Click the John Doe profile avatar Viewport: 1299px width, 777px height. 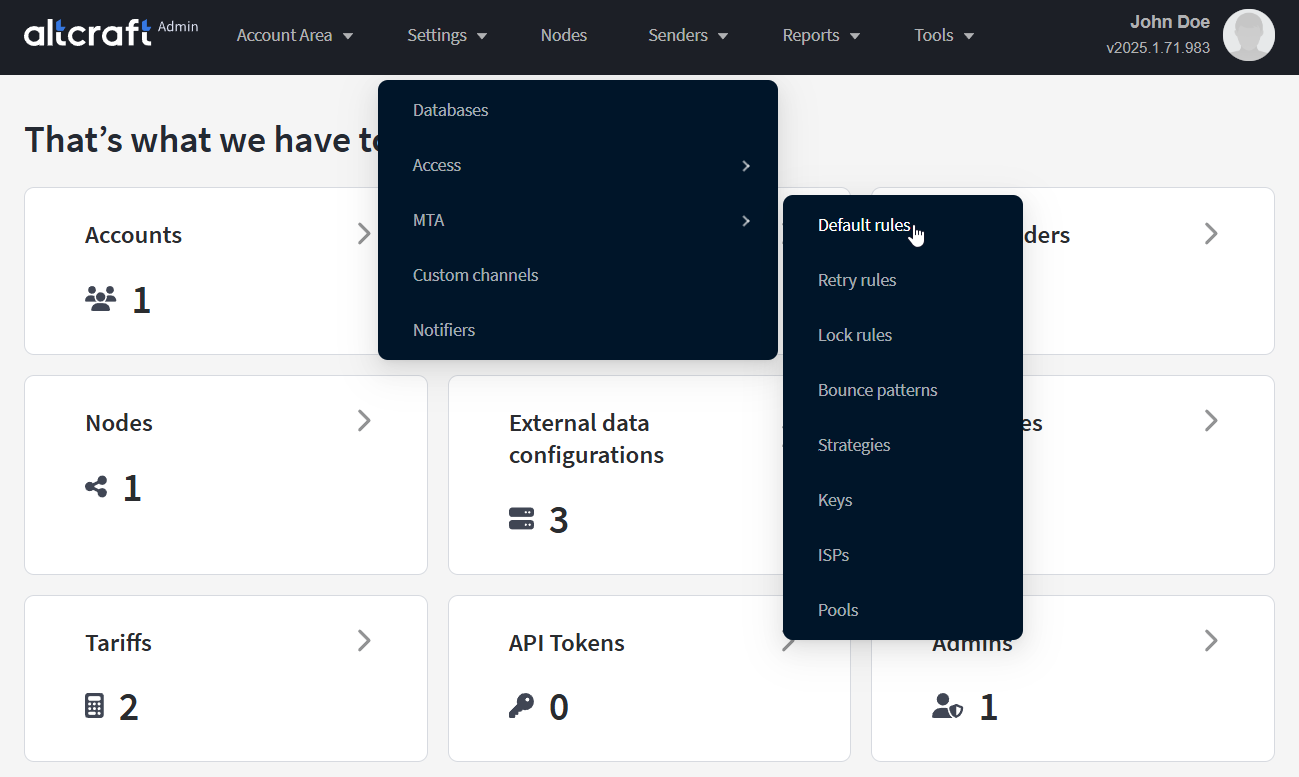(1248, 35)
